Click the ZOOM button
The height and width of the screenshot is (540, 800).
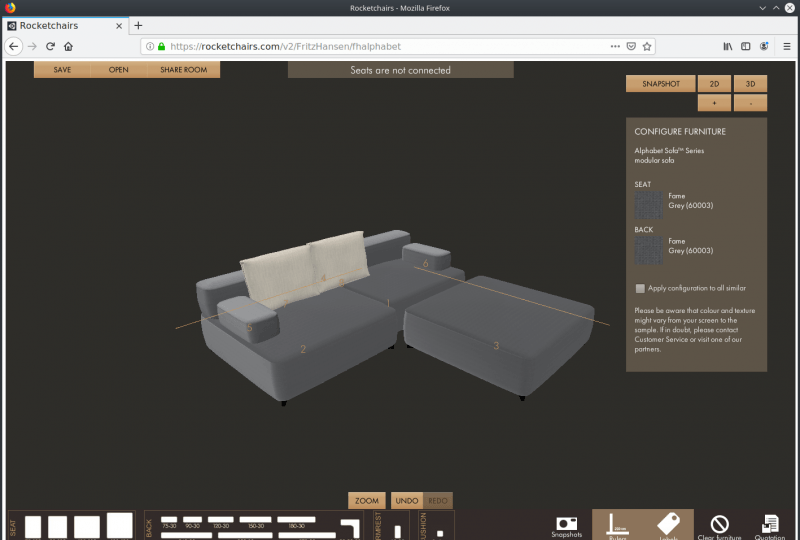(367, 501)
